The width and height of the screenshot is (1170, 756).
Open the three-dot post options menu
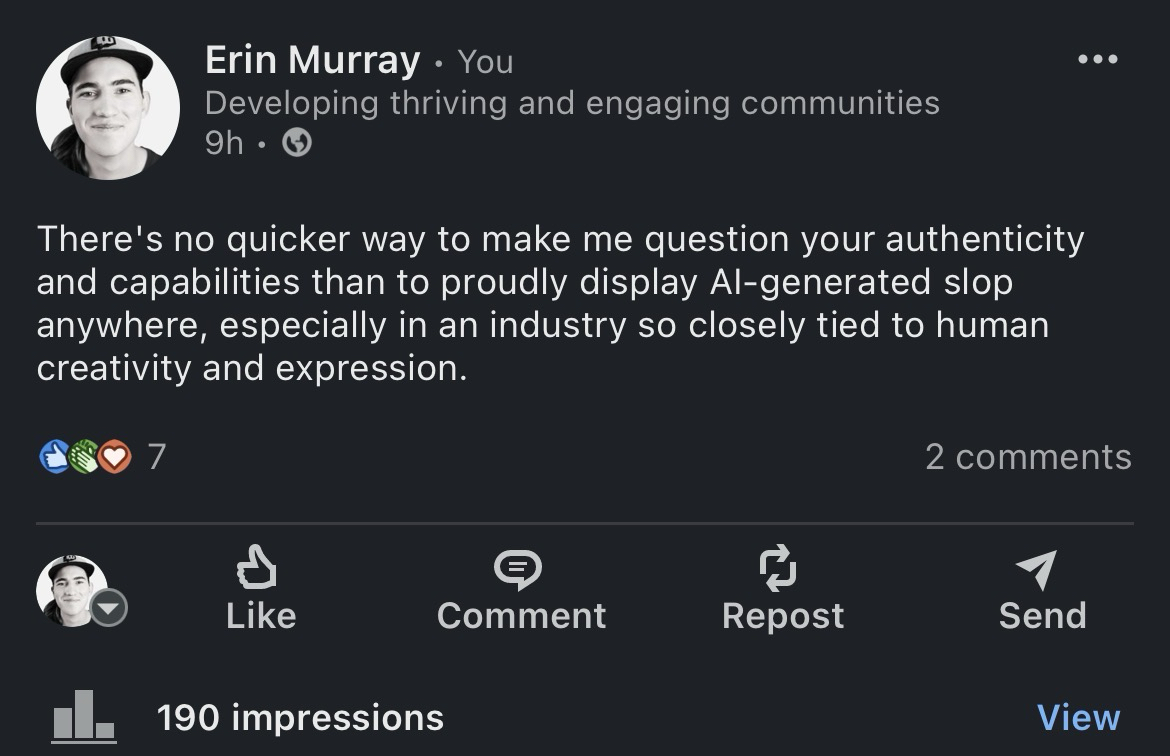(x=1097, y=60)
